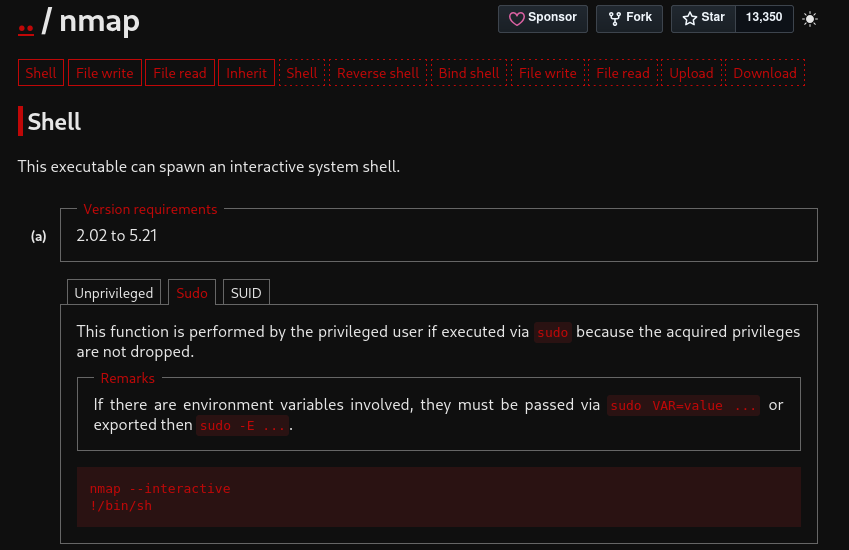Click the 'This executable can spawn' description

[208, 167]
